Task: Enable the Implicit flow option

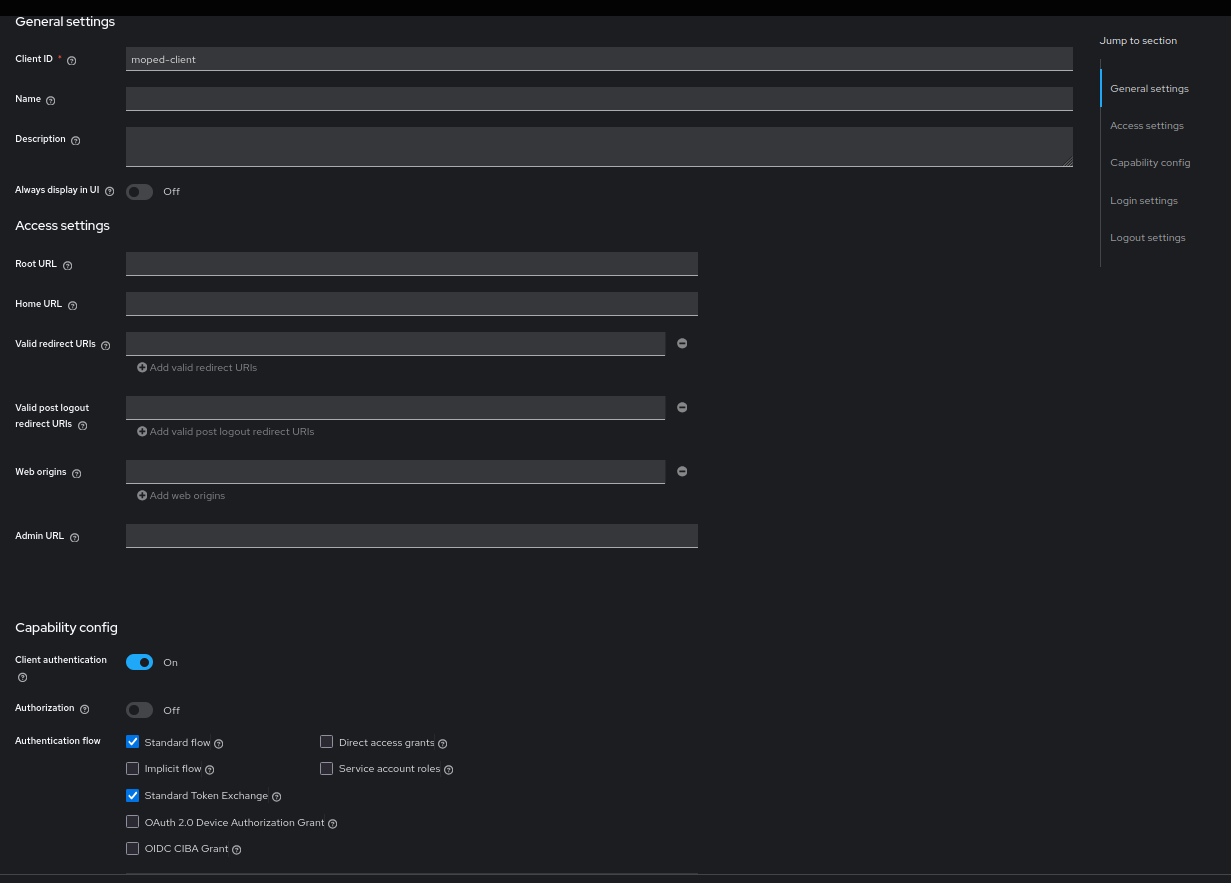Action: click(132, 768)
